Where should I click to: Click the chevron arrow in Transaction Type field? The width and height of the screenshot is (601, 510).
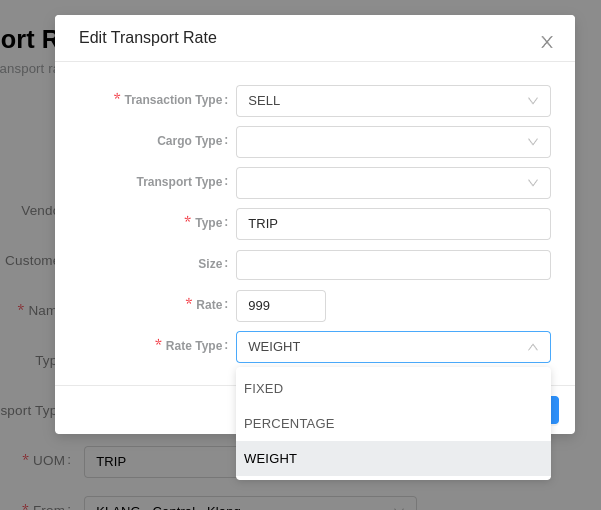[x=533, y=101]
